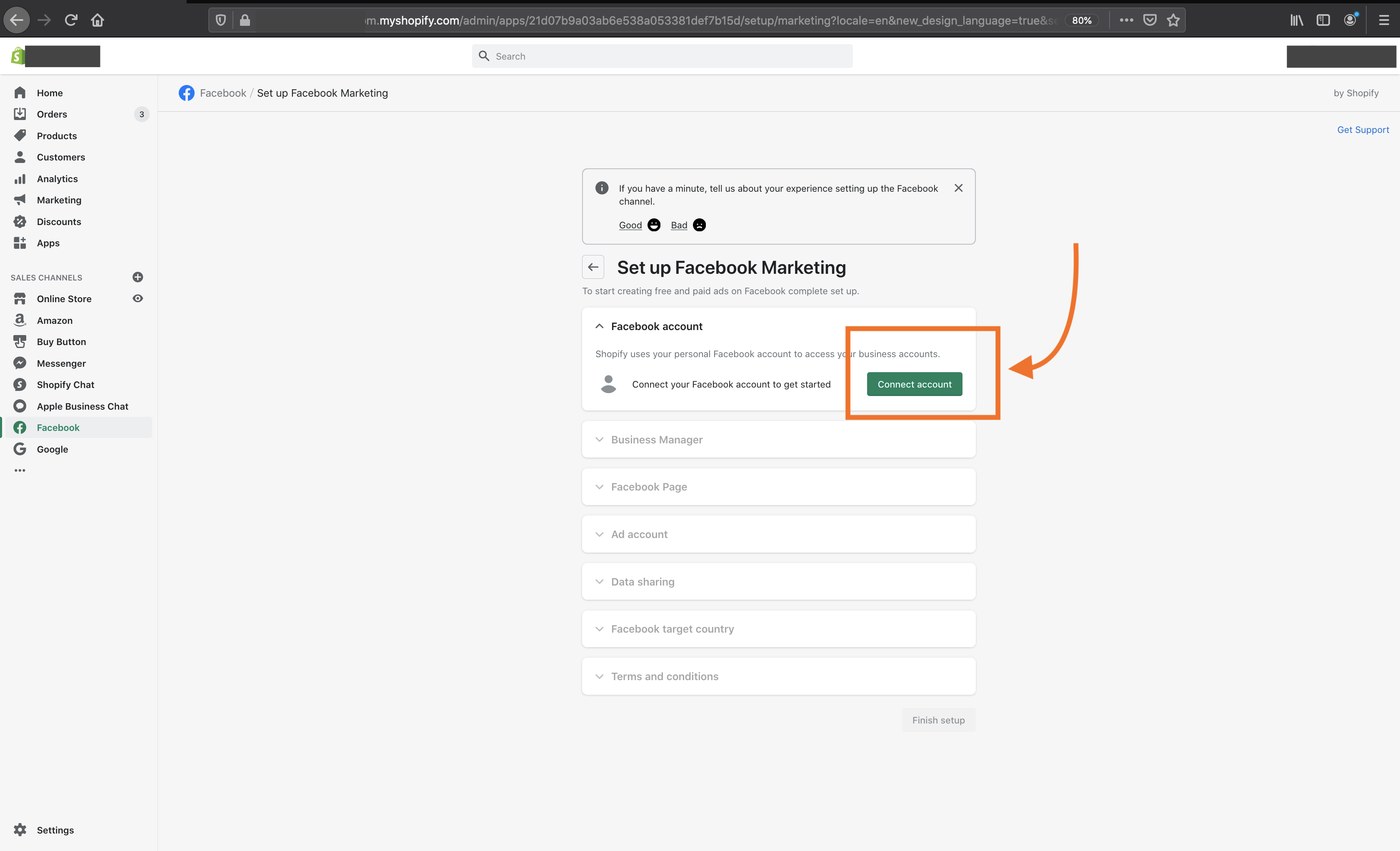
Task: Save page to Pocket
Action: (x=1150, y=20)
